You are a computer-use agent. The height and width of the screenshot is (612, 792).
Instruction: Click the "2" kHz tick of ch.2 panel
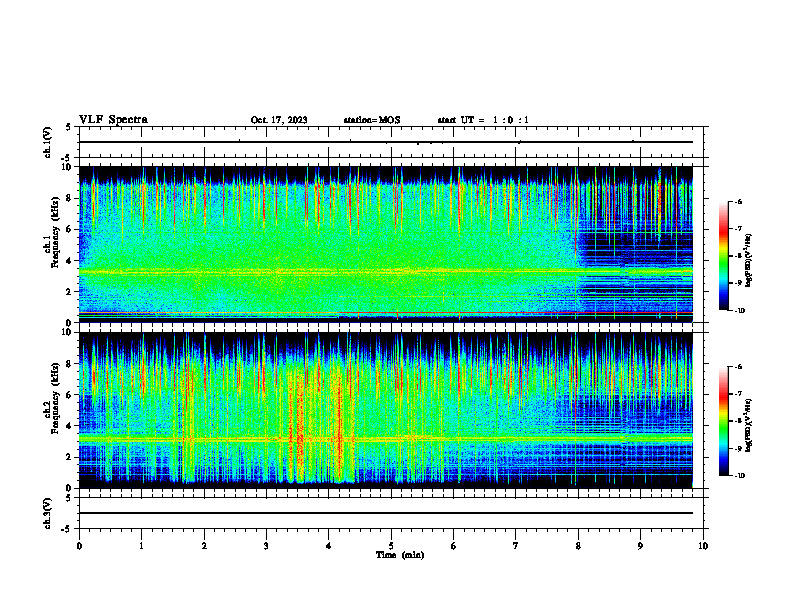[70, 457]
